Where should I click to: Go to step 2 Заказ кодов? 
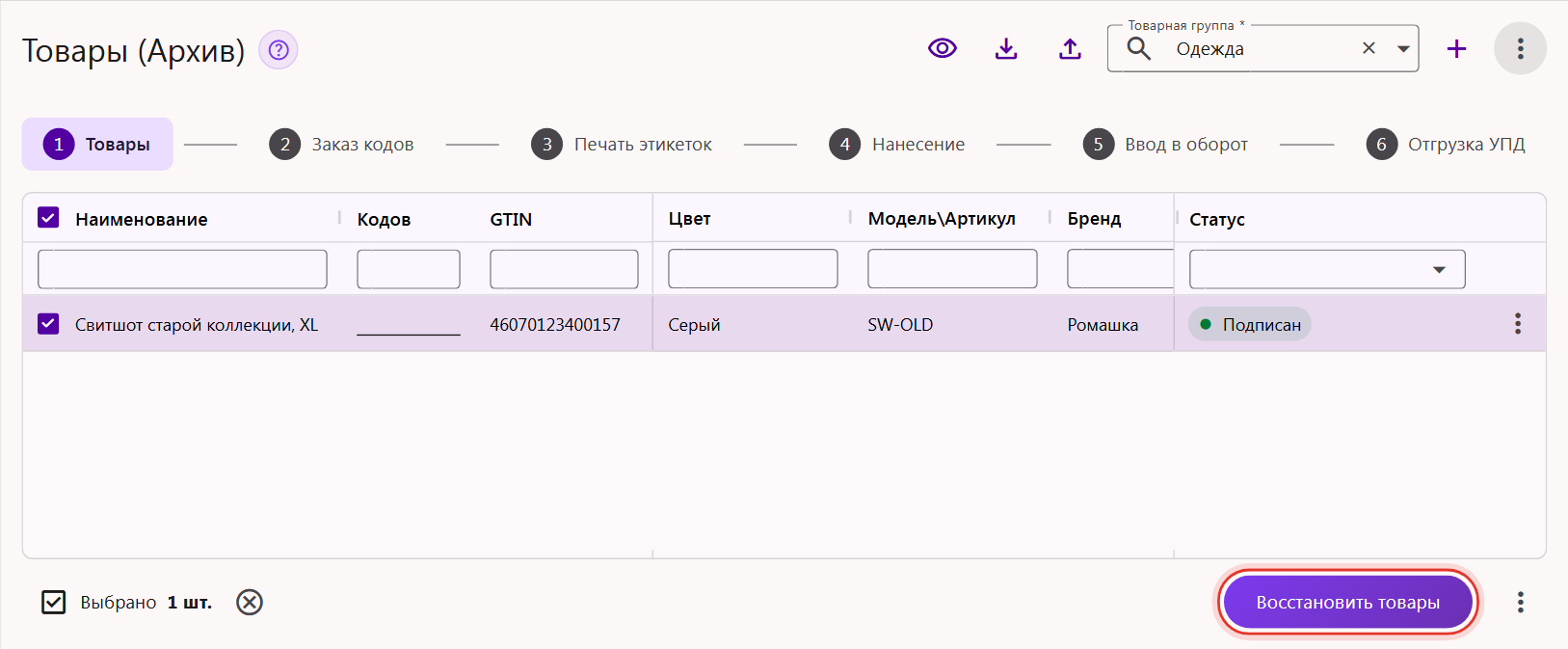coord(341,145)
